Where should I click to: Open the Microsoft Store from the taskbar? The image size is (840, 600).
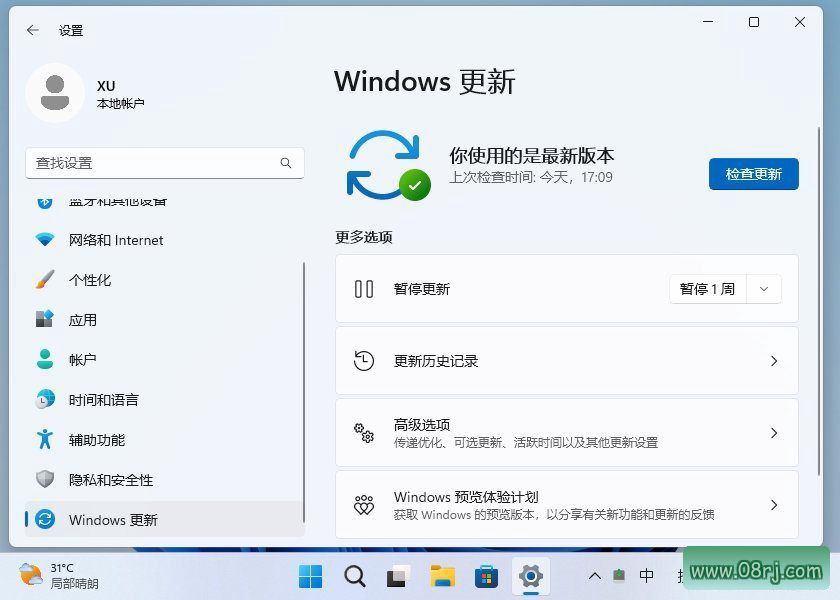pyautogui.click(x=486, y=577)
